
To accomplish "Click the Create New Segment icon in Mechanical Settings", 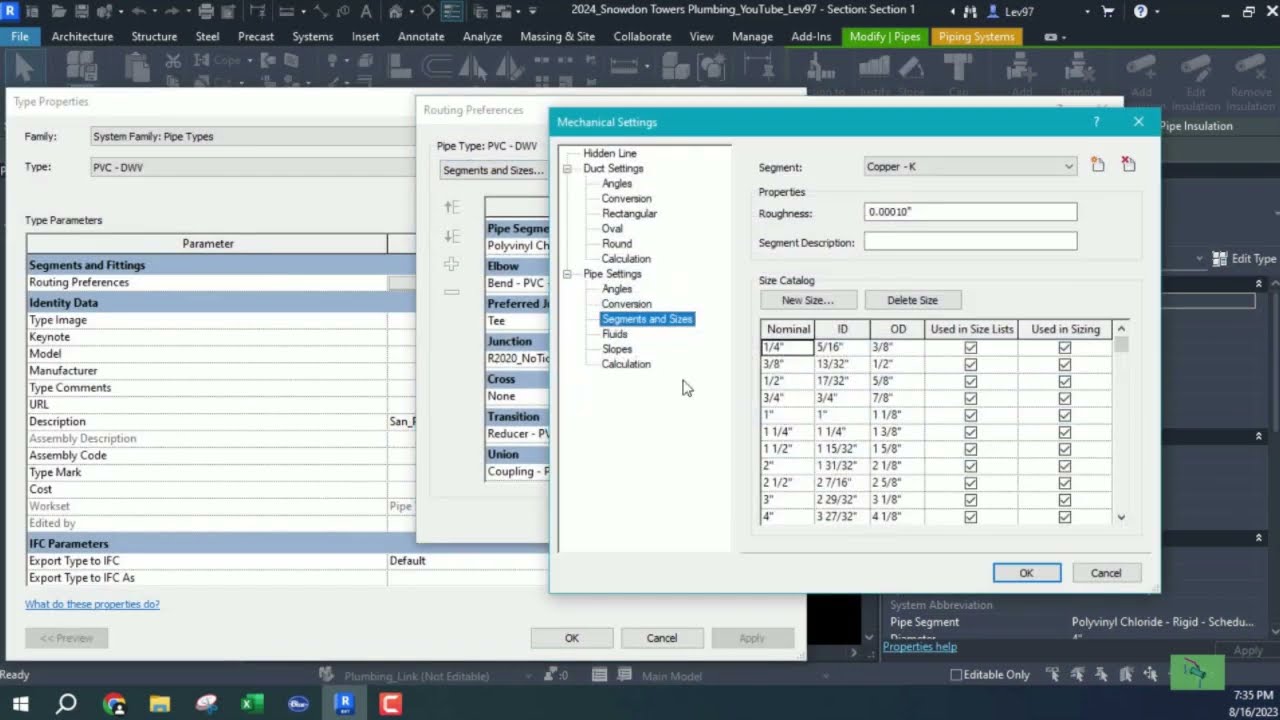I will pos(1098,165).
